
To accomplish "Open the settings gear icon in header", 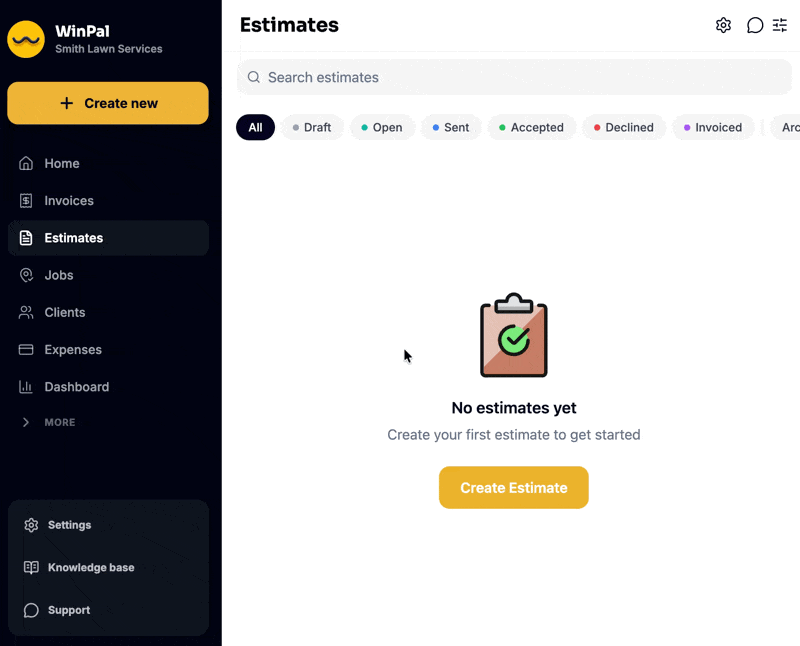I will (723, 25).
